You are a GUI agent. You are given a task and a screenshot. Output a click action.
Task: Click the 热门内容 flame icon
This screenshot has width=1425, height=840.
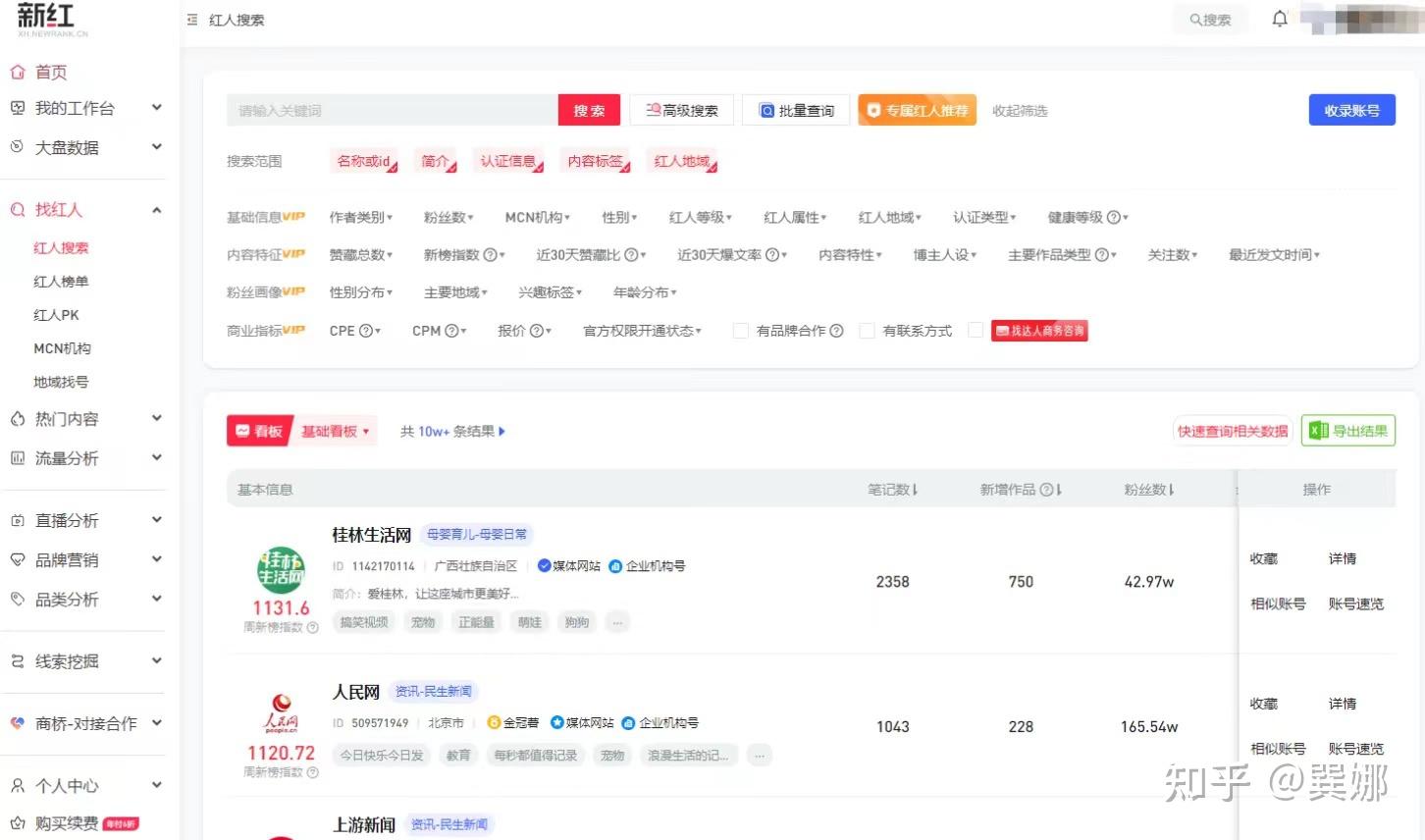click(x=17, y=419)
